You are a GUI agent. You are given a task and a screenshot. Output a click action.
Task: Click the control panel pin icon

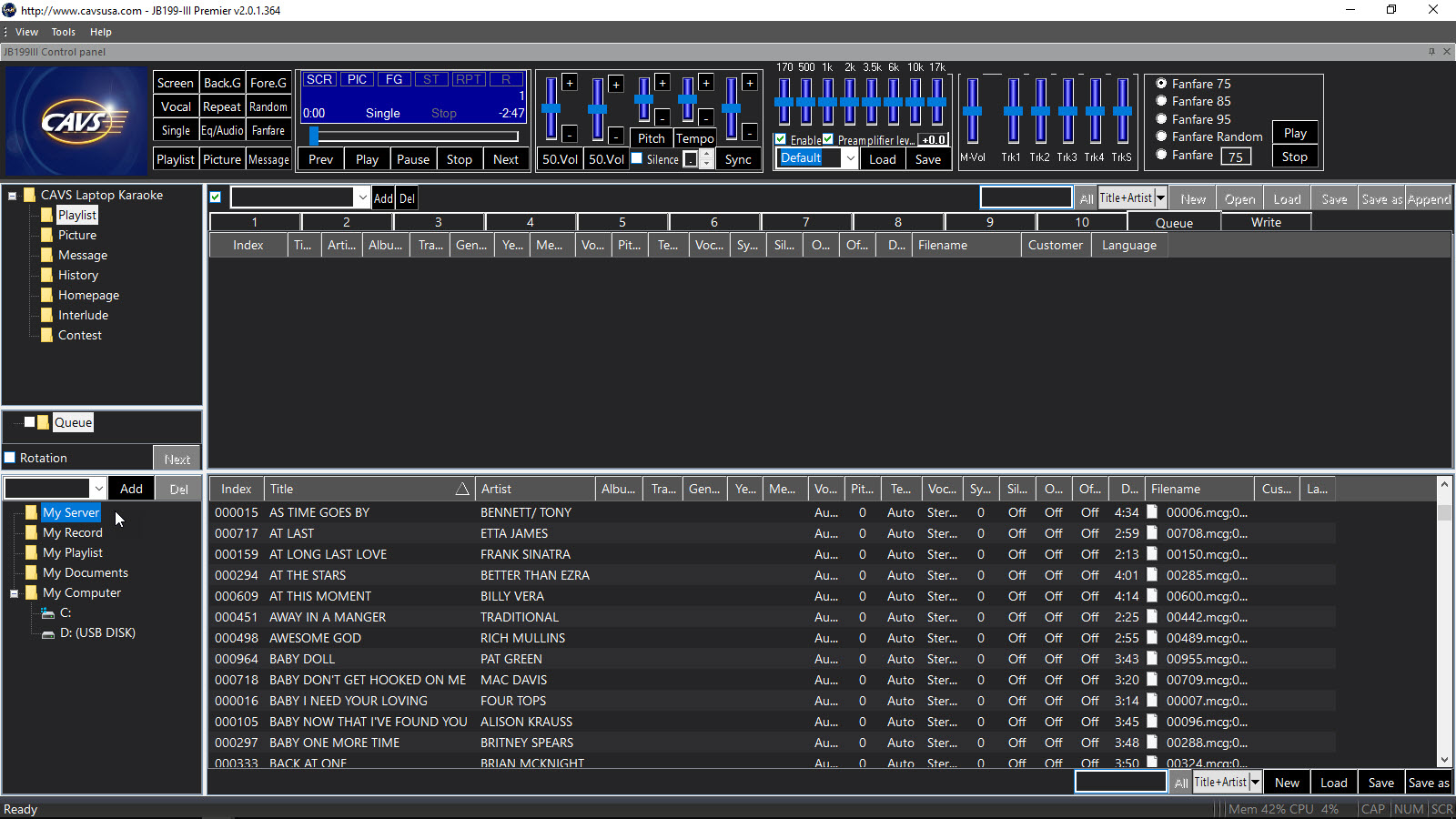click(x=1431, y=52)
